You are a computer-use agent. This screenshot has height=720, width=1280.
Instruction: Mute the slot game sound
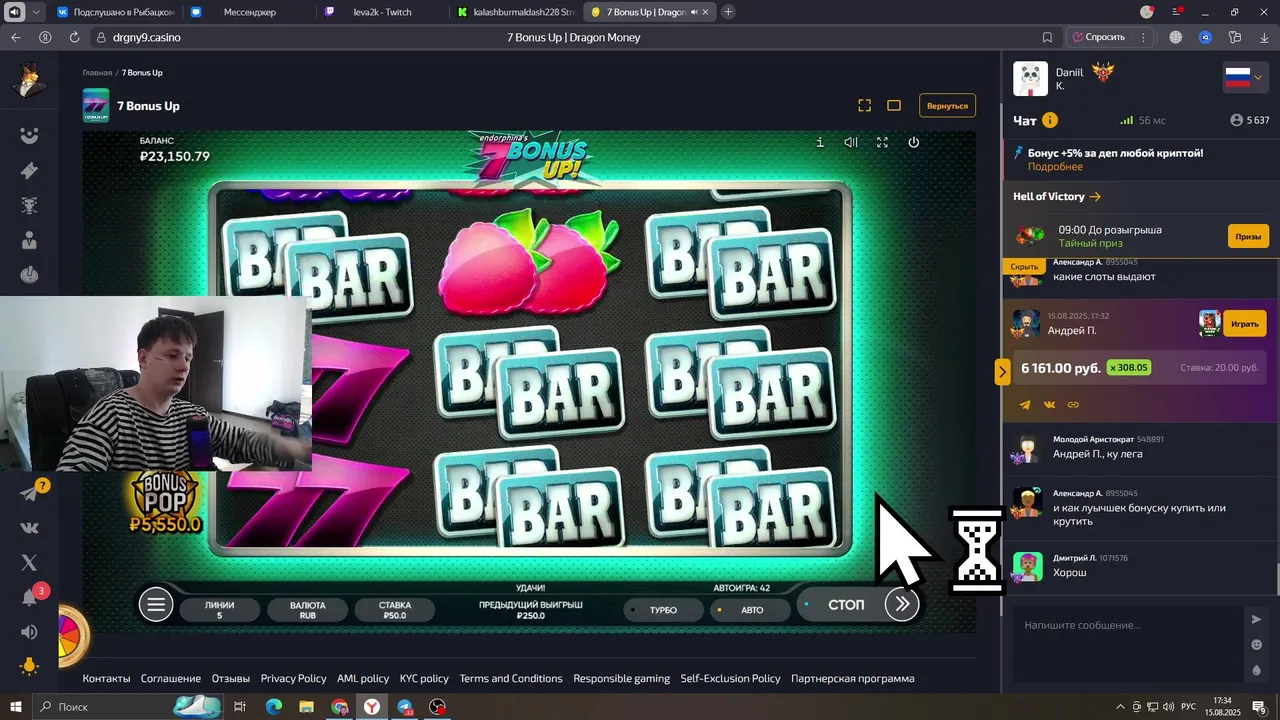[x=851, y=142]
